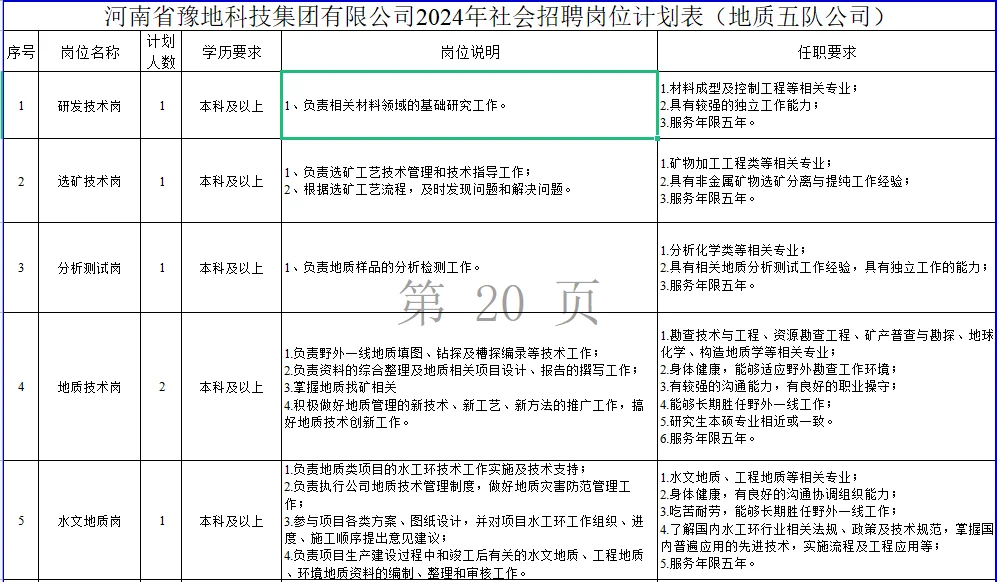997x582 pixels.
Task: Select 本科及以上 in the 分析测试岗 row
Action: click(231, 268)
